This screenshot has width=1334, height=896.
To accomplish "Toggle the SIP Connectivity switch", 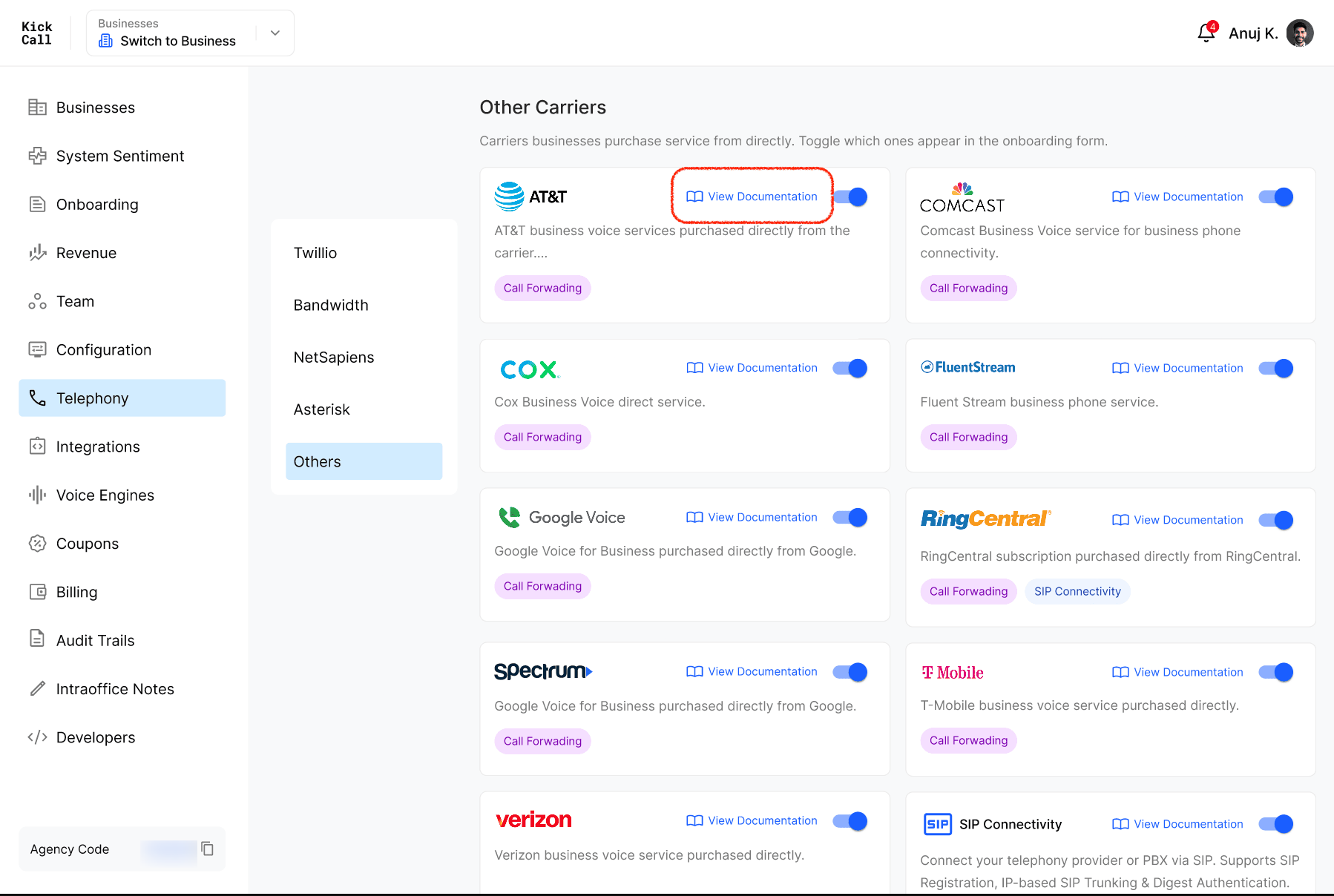I will pyautogui.click(x=1276, y=824).
